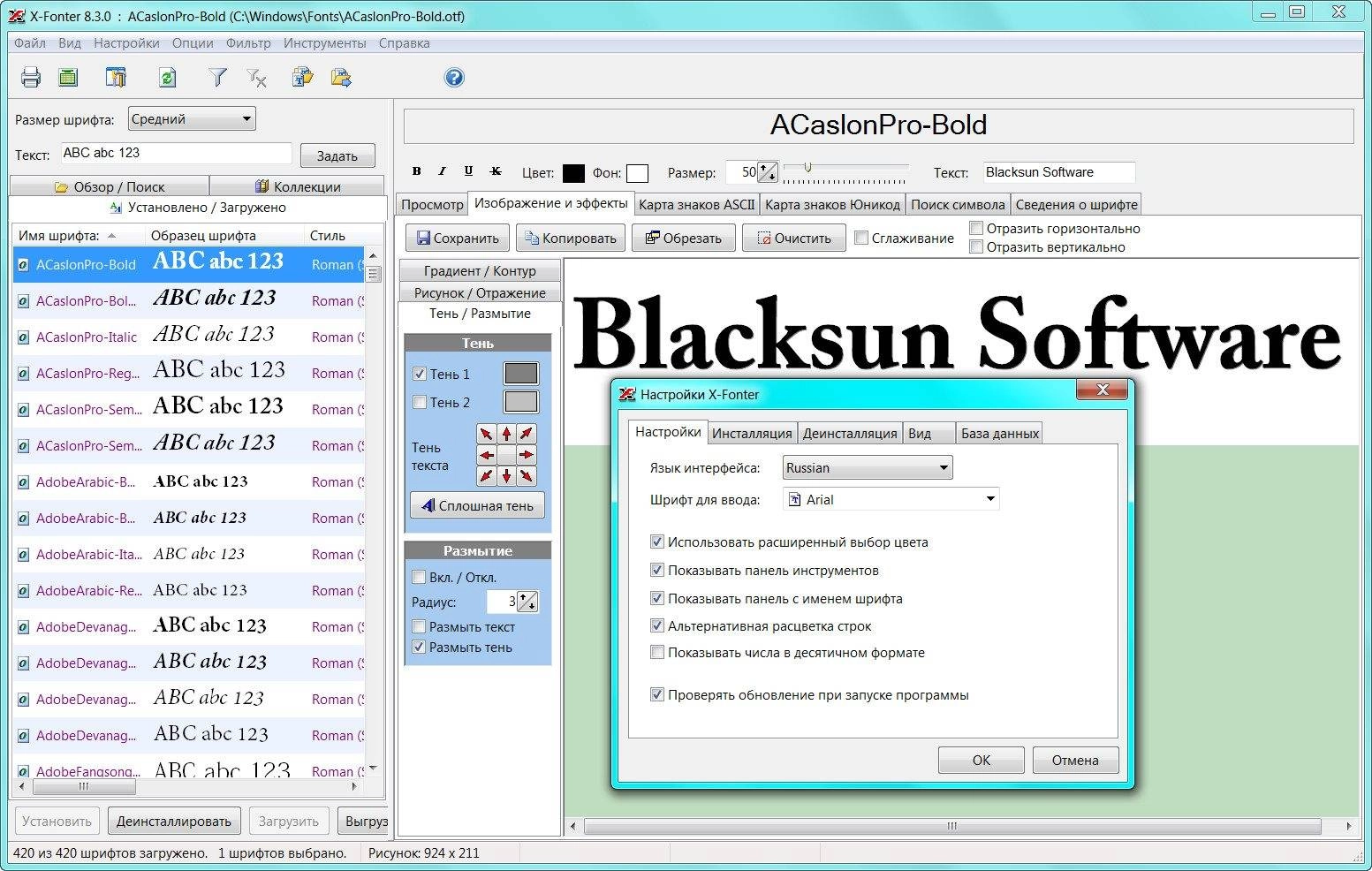The width and height of the screenshot is (1372, 871).
Task: Click the printer icon in the toolbar
Action: point(31,78)
